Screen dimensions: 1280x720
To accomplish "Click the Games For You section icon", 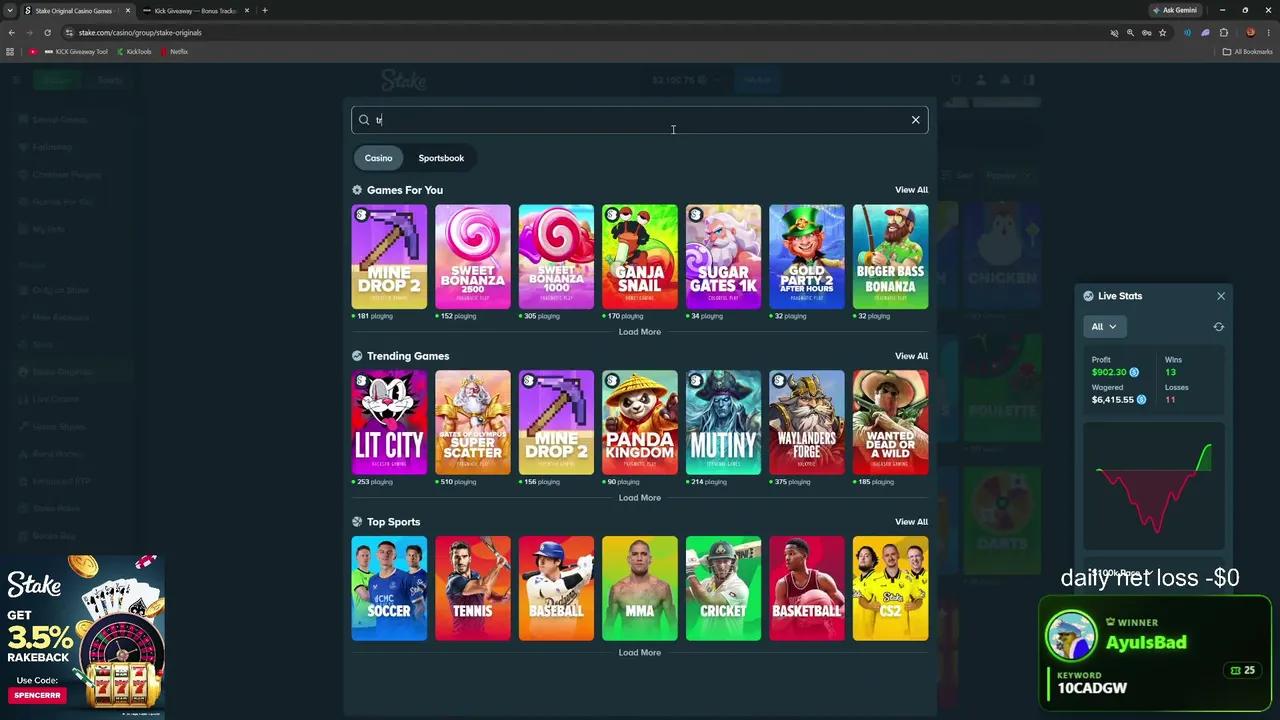I will click(357, 190).
